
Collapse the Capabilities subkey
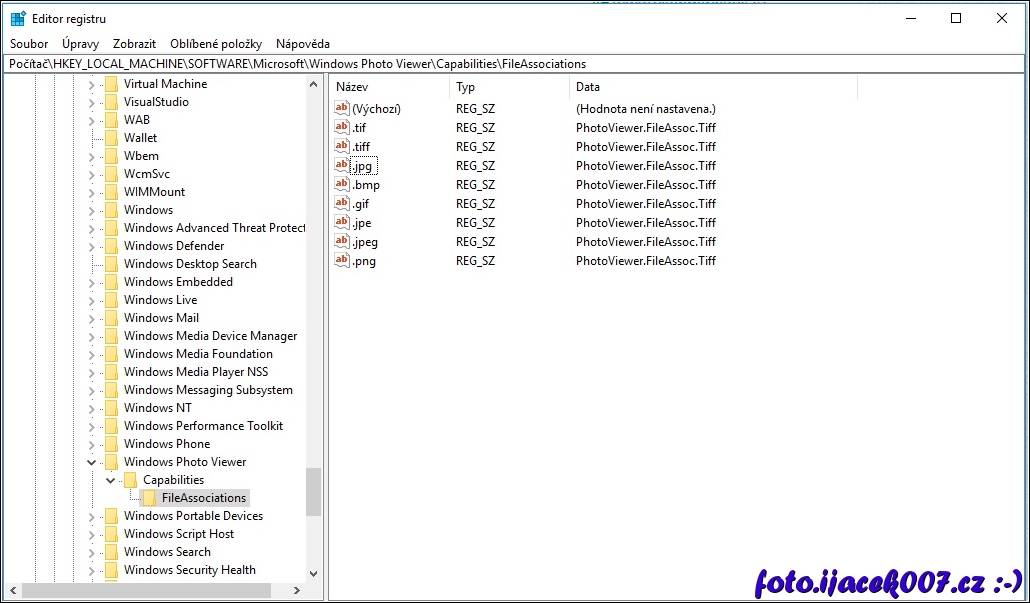coord(111,480)
